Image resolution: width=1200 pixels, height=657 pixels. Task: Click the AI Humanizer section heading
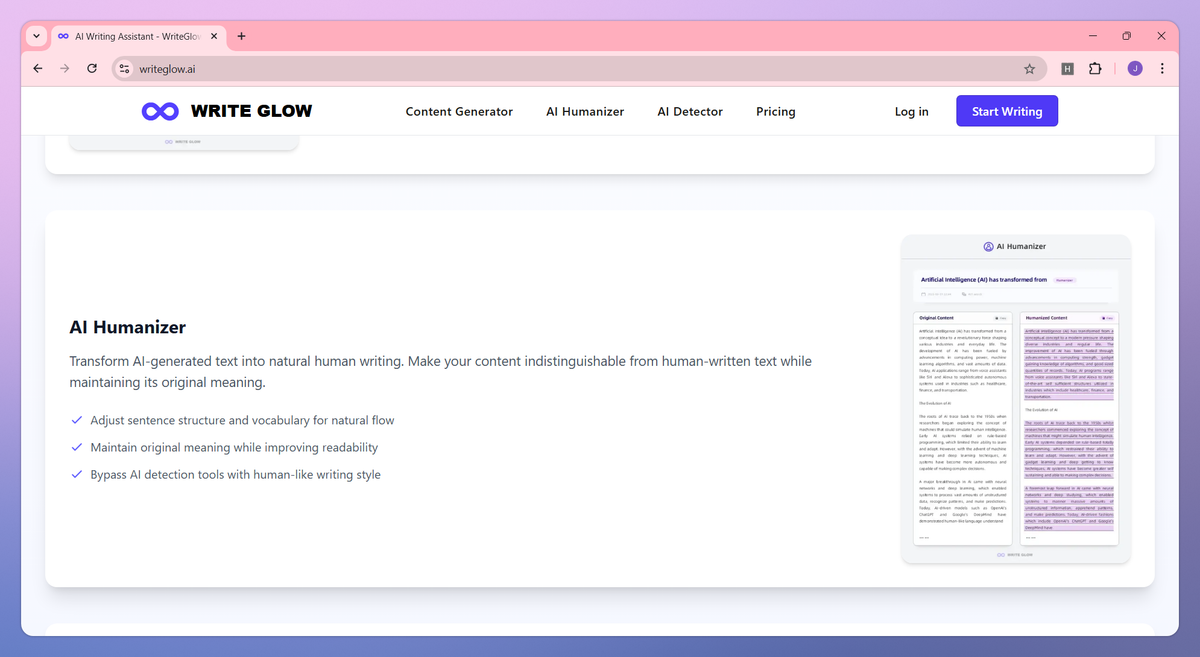click(x=127, y=327)
